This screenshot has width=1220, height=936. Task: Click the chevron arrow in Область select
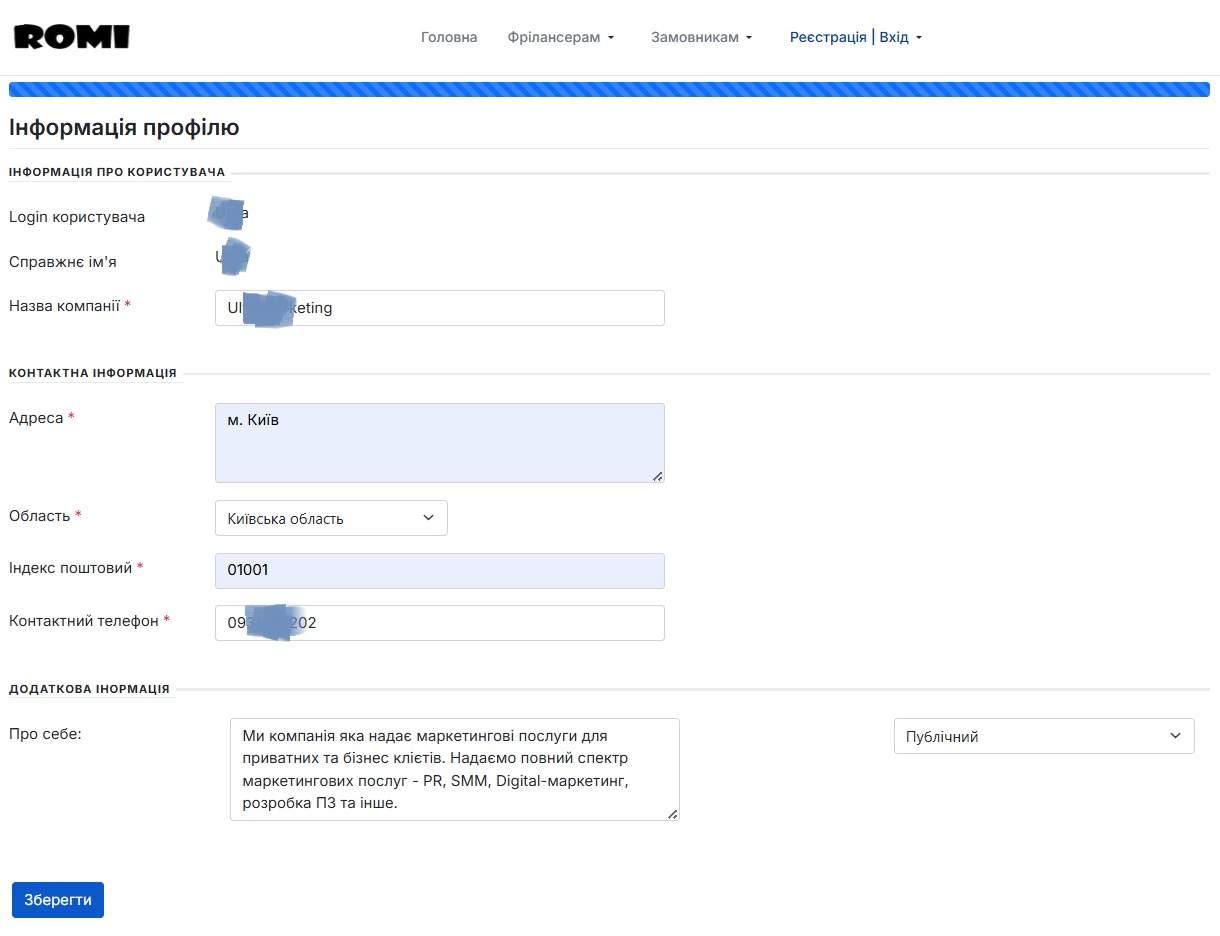[x=428, y=518]
